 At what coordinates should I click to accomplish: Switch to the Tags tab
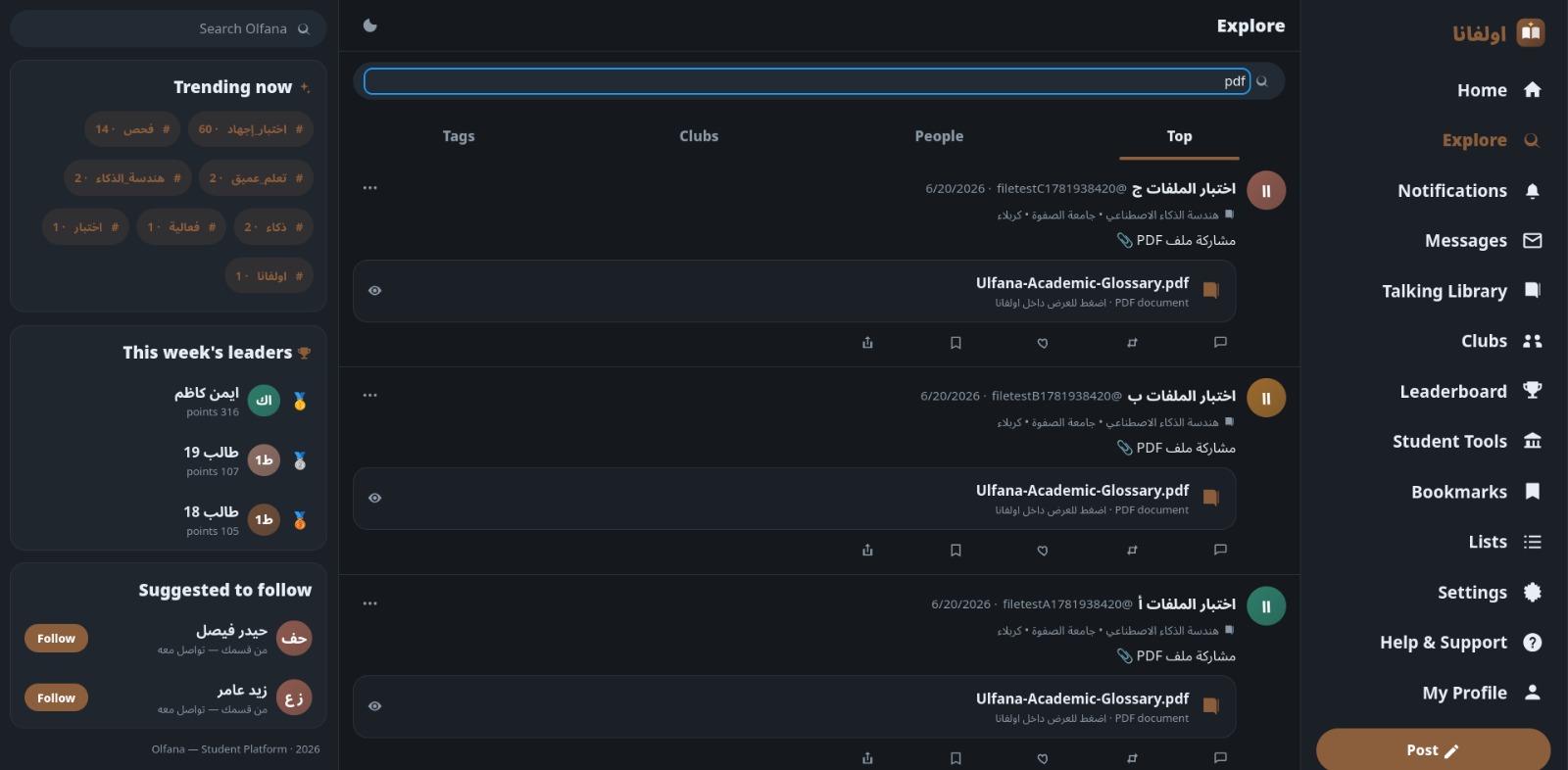click(x=459, y=136)
